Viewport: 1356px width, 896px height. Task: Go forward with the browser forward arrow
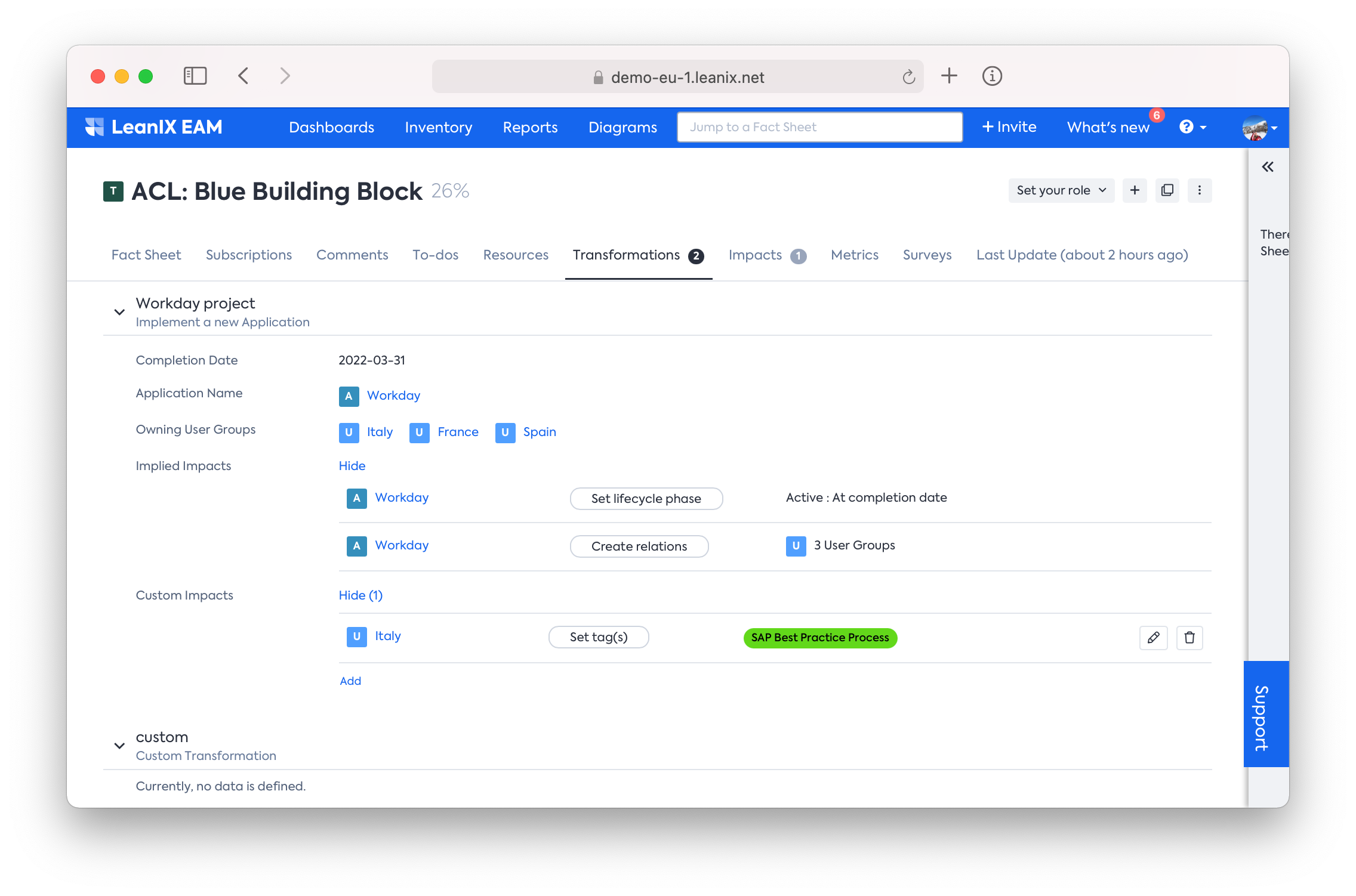point(285,76)
